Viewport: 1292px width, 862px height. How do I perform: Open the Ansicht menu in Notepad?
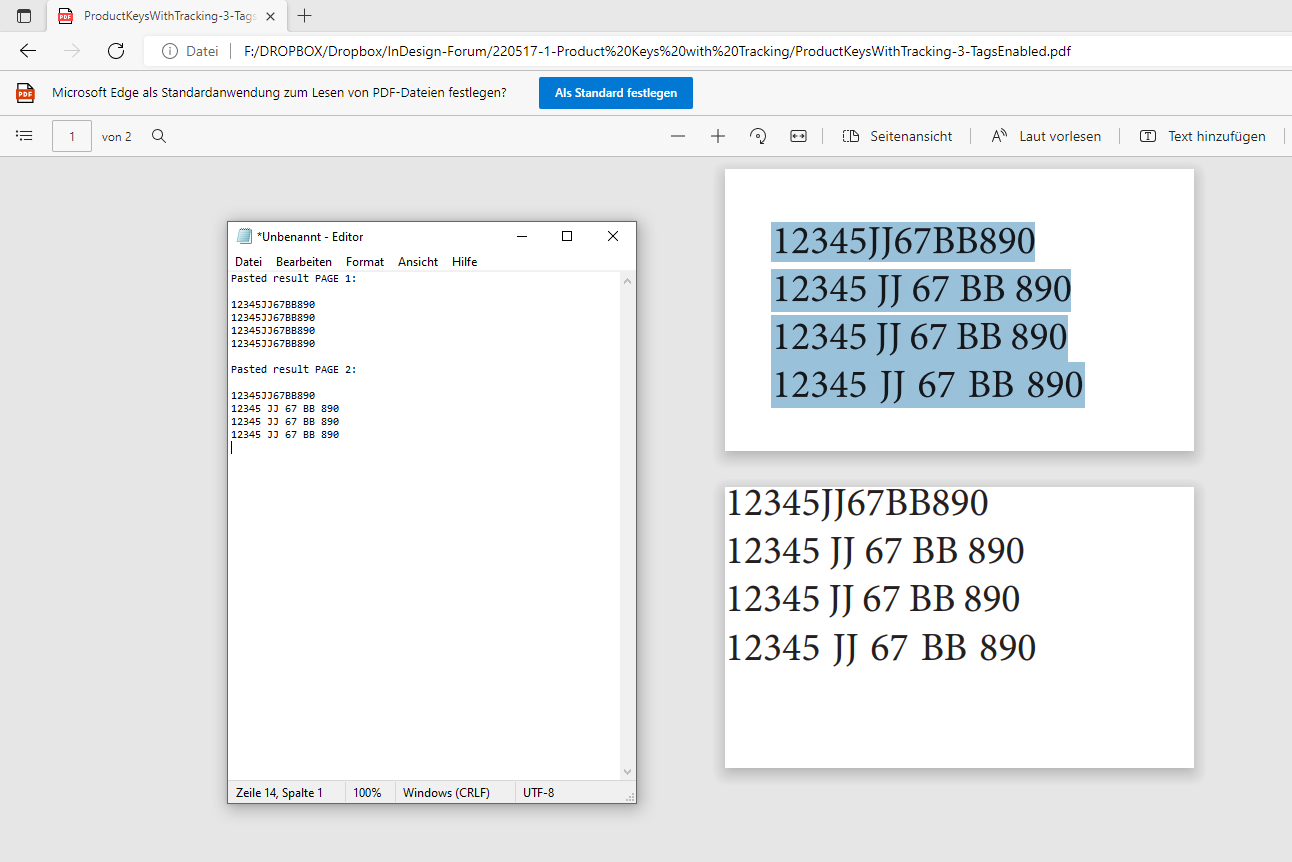click(417, 261)
